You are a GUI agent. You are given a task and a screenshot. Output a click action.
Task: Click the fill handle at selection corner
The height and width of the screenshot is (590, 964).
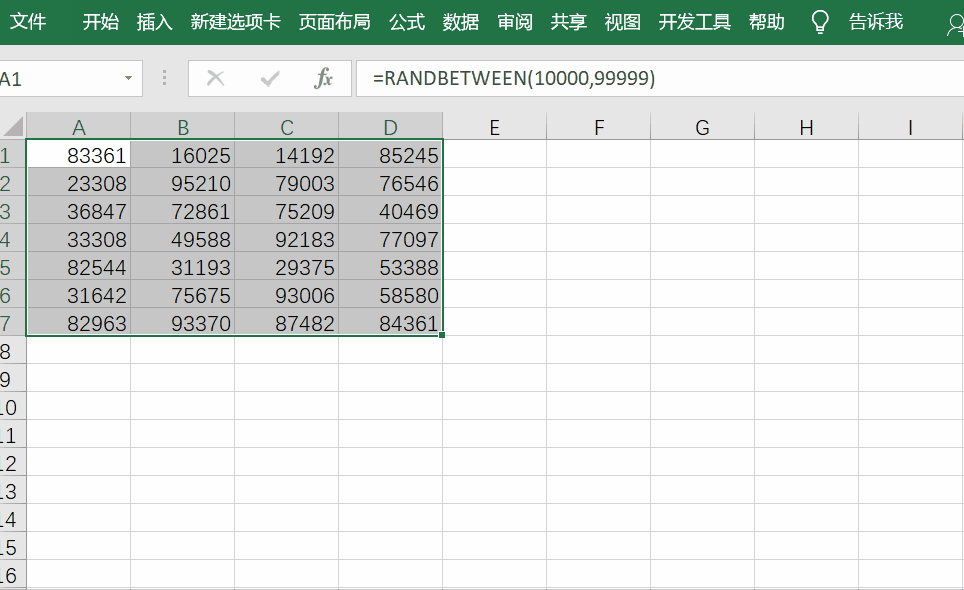(x=442, y=335)
